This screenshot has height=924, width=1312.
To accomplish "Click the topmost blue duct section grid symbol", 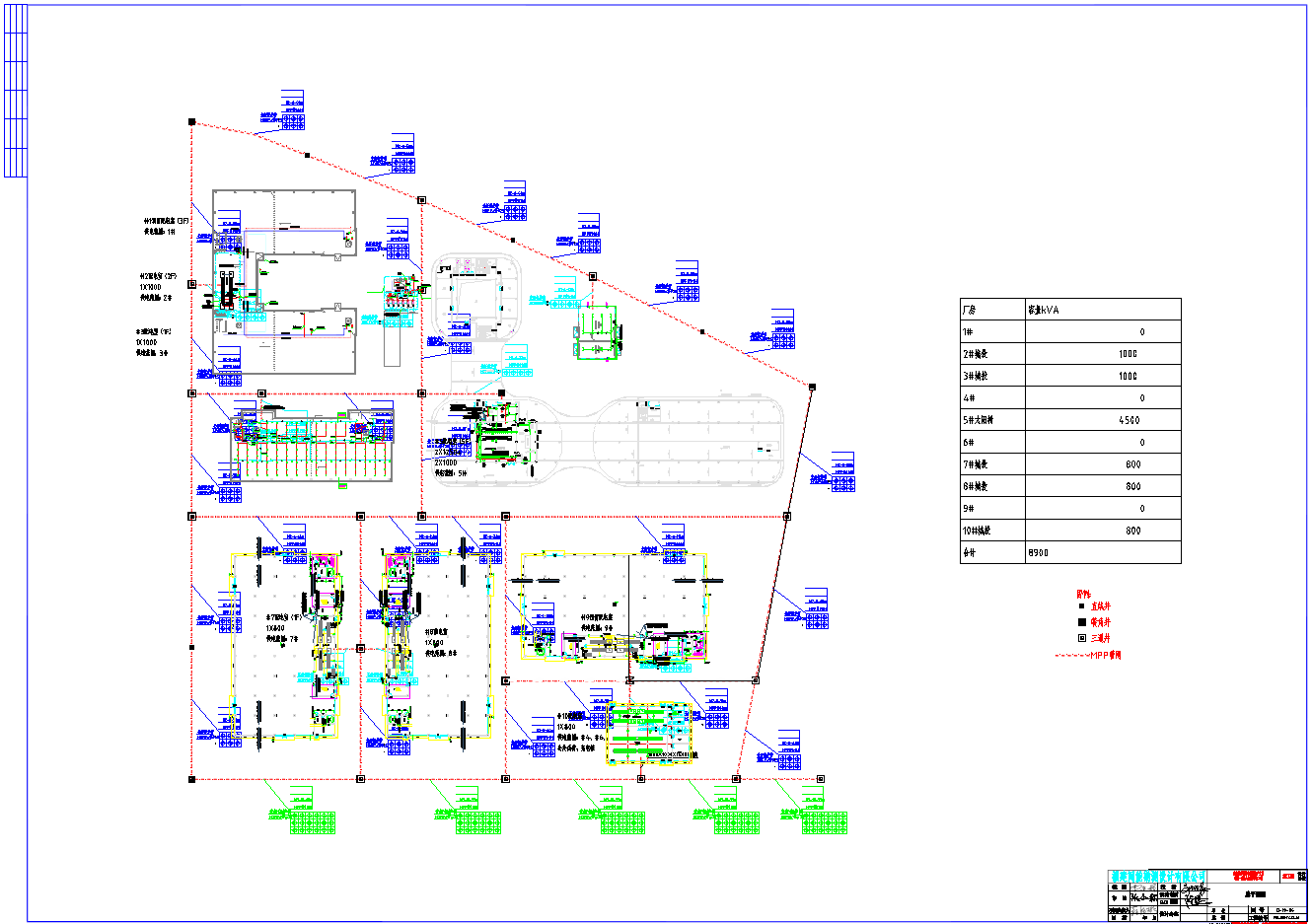I will 294,122.
